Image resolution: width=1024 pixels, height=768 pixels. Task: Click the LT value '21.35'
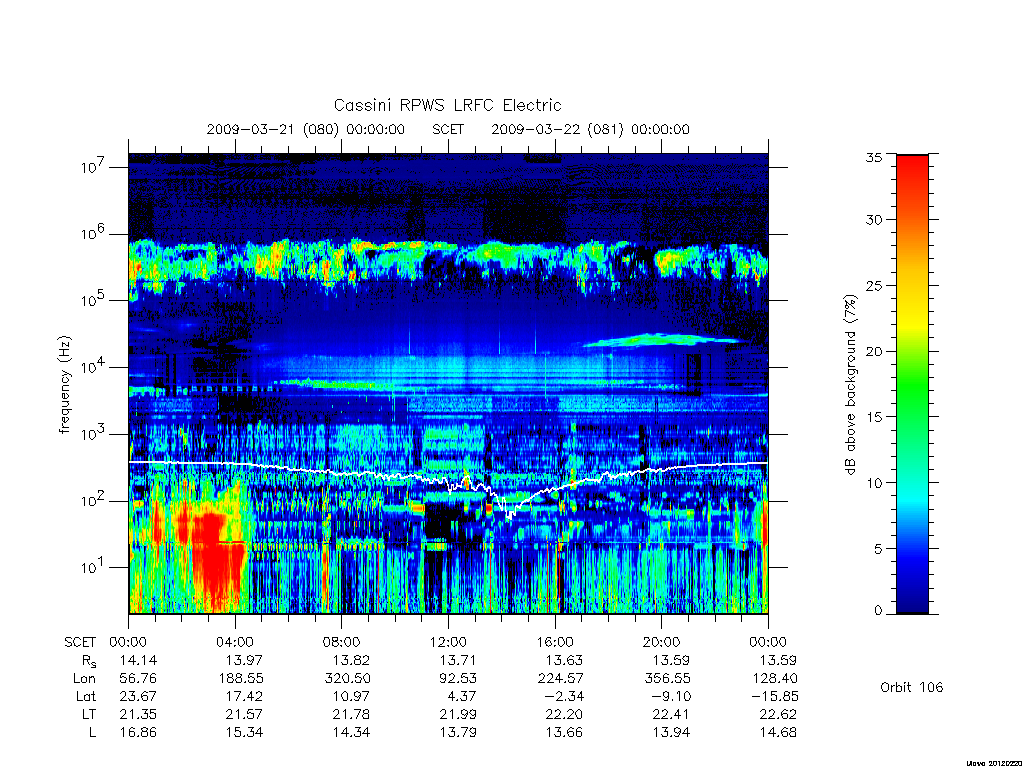click(x=138, y=714)
